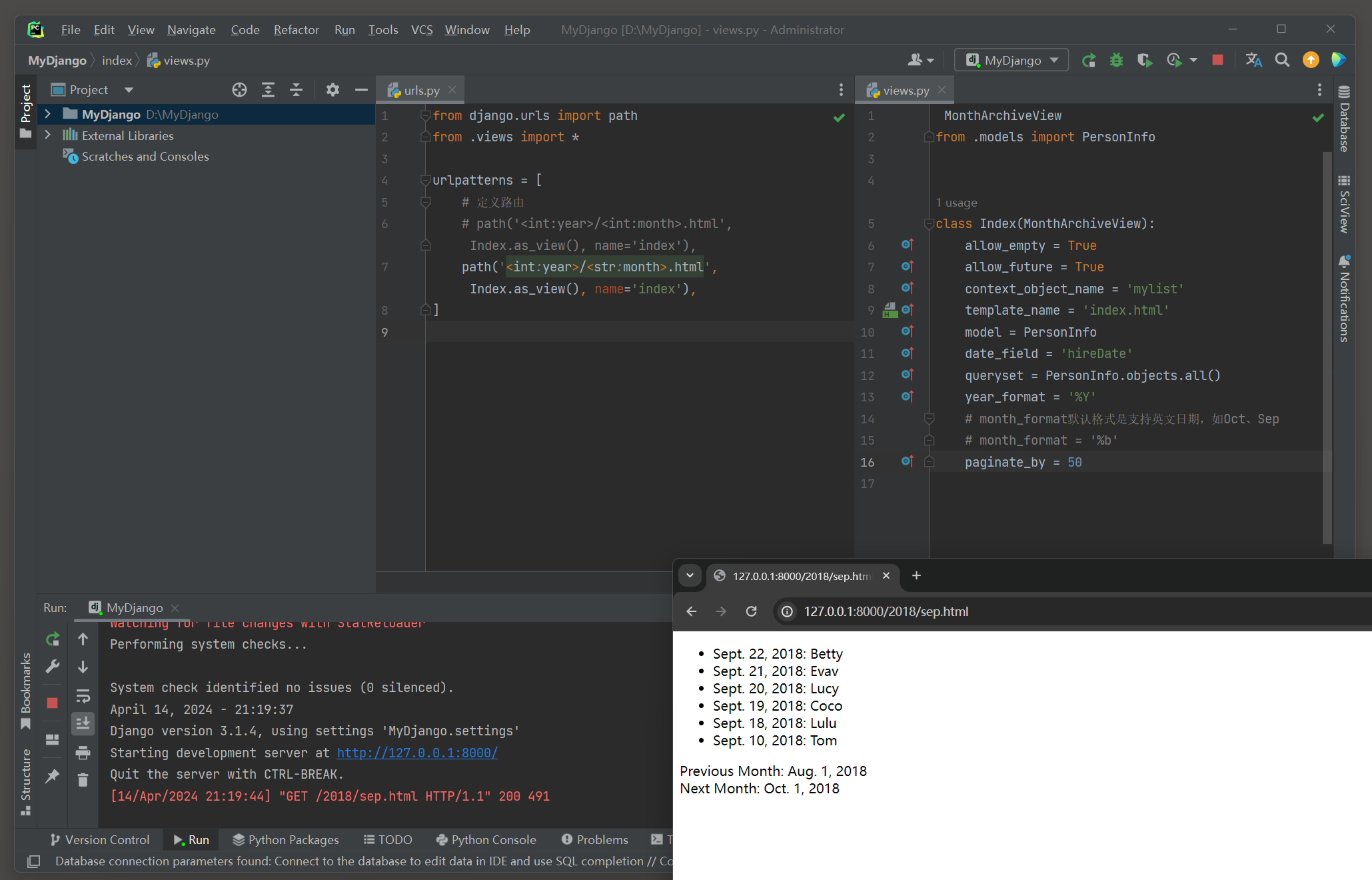Click the Debug bug icon
Screen dimensions: 1372x880
(x=1116, y=61)
